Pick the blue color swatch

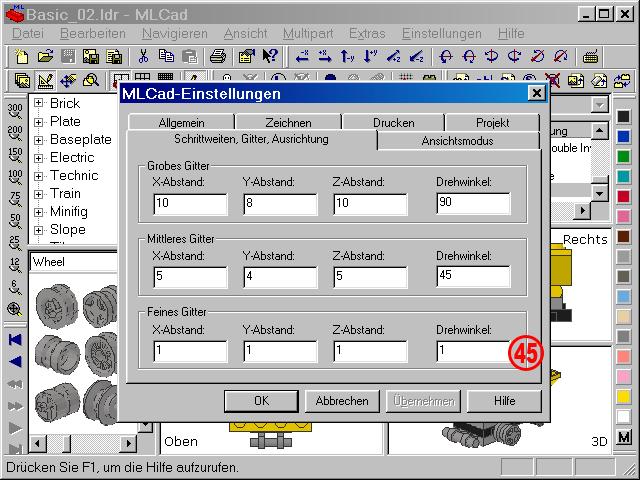click(623, 136)
